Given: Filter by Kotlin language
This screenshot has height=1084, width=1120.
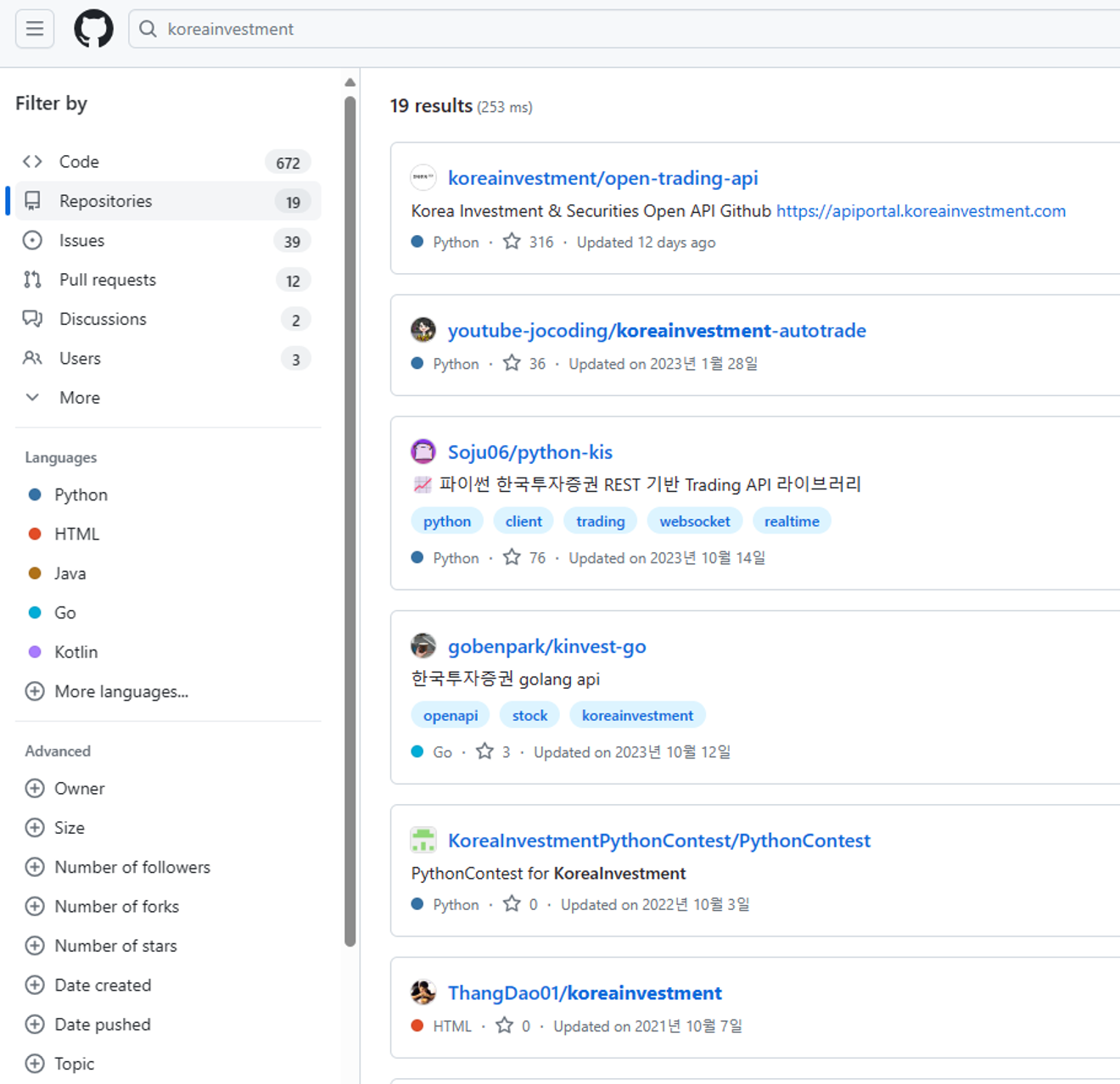Looking at the screenshot, I should 76,652.
